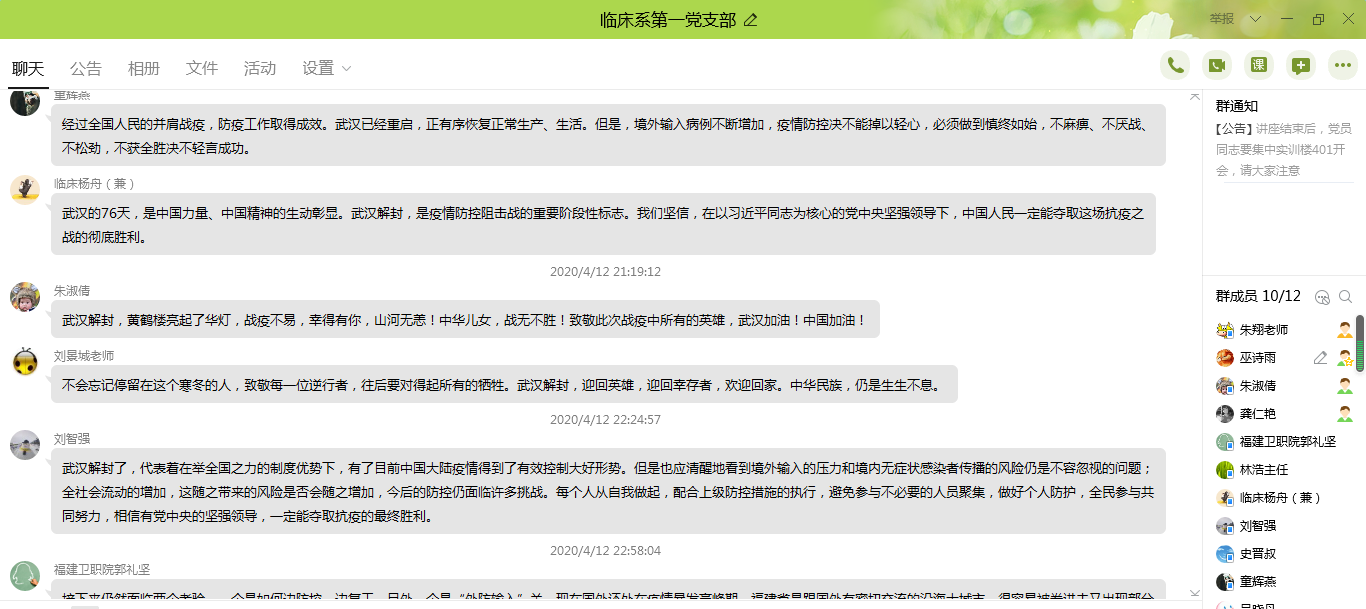Click 刘智强's avatar in the chat
The height and width of the screenshot is (609, 1366).
tap(25, 445)
